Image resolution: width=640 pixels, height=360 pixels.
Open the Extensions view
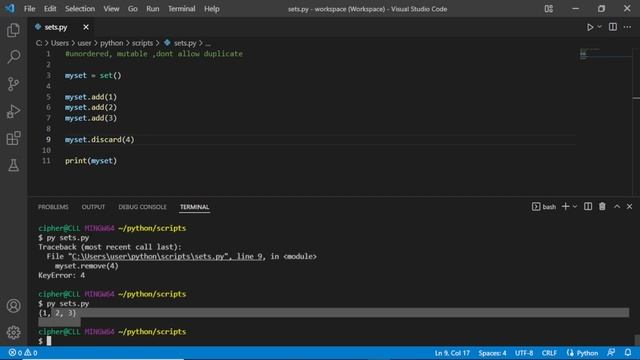point(13,138)
